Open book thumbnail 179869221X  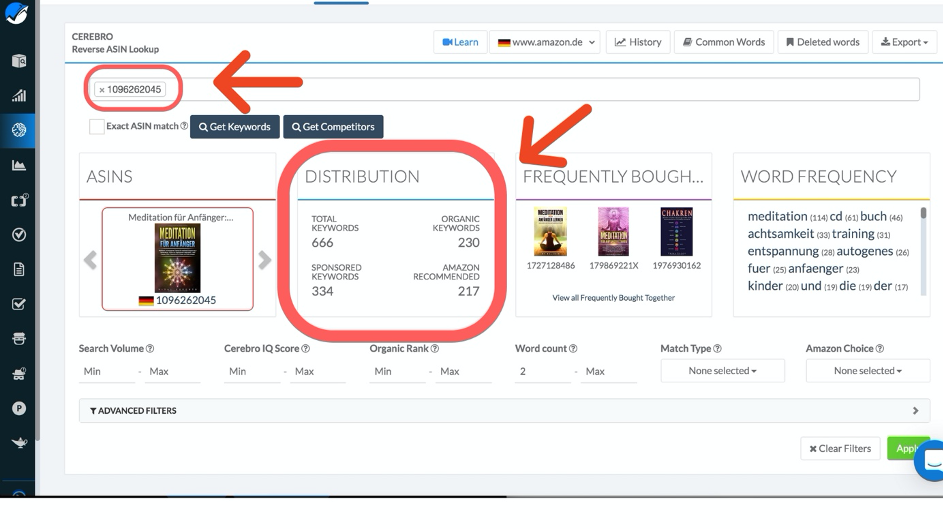[x=613, y=232]
